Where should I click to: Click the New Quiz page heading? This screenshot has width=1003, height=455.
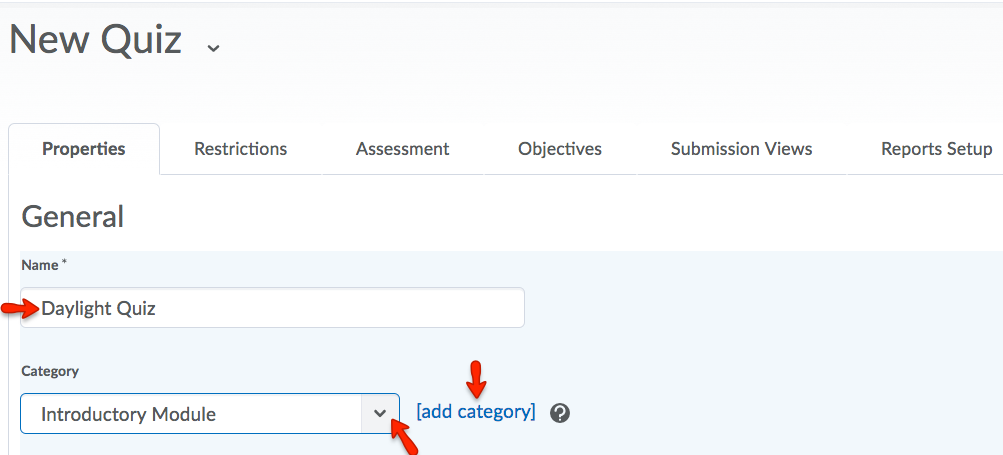(x=95, y=39)
